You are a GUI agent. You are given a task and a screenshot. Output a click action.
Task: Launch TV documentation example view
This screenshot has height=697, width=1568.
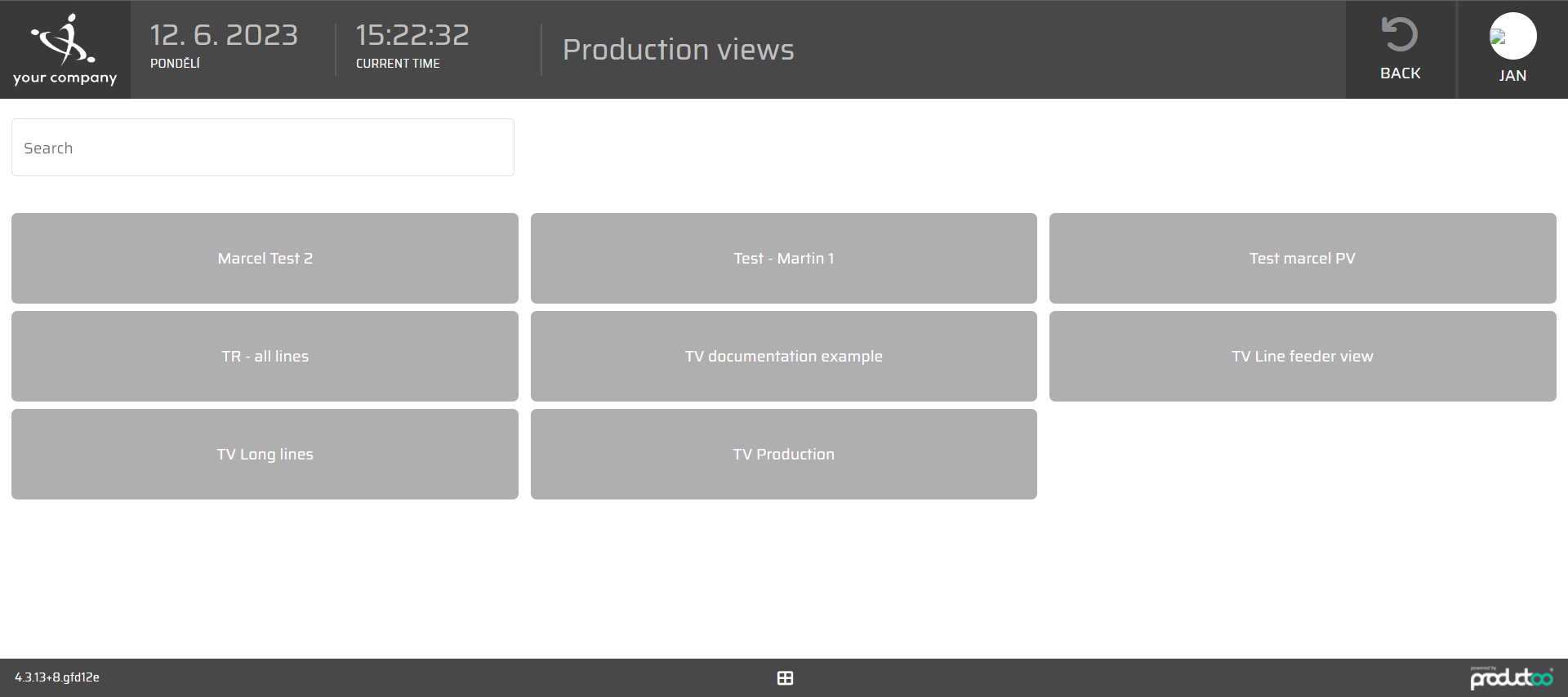783,357
